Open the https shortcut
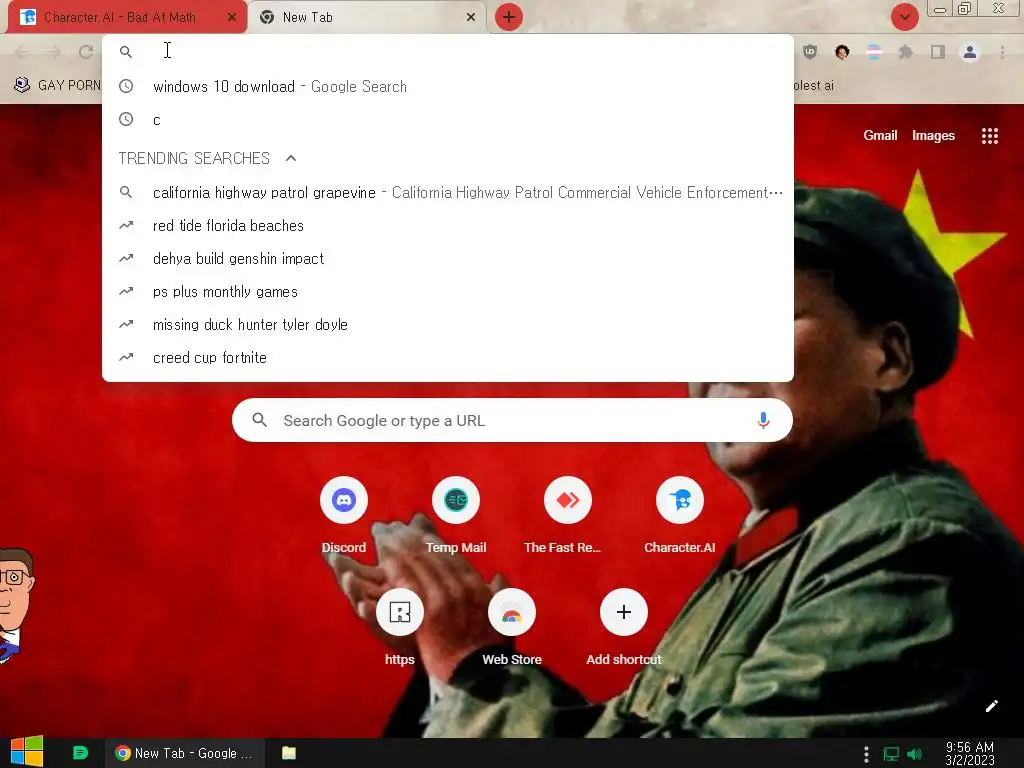 point(400,625)
